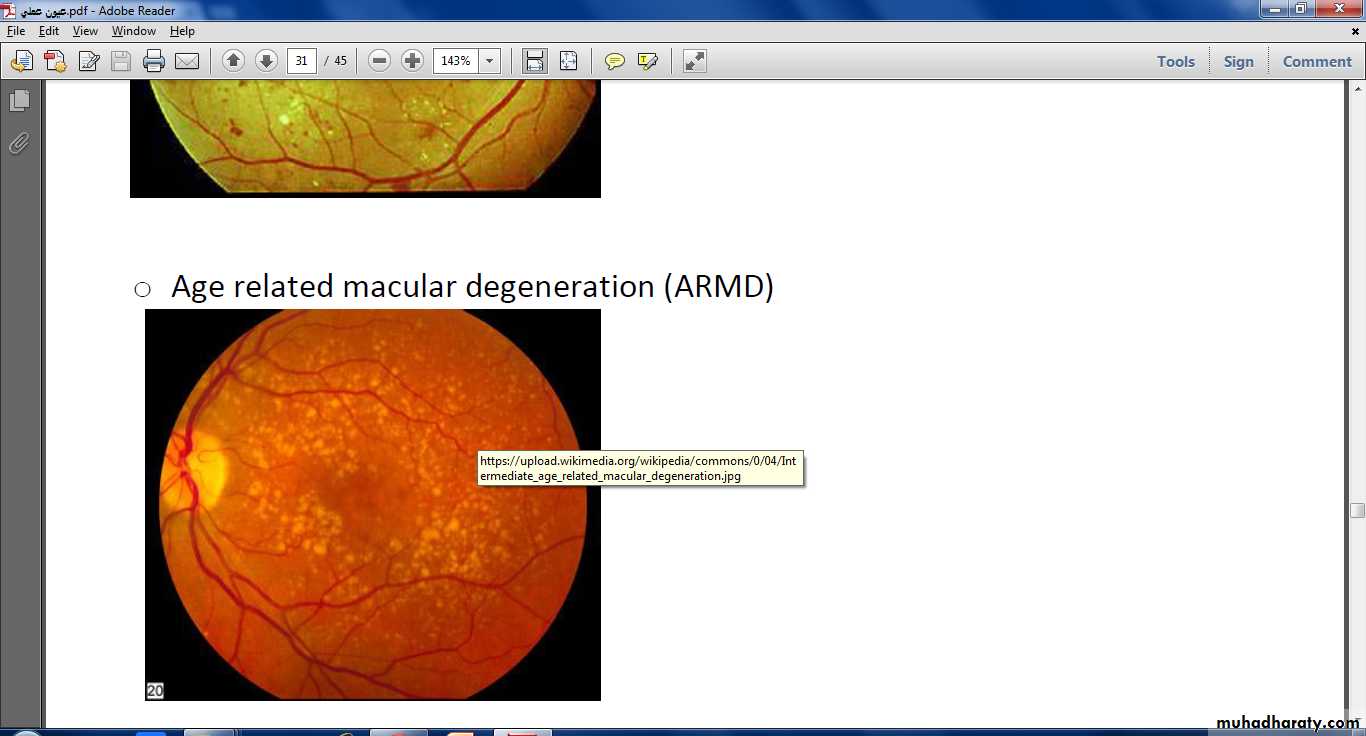The height and width of the screenshot is (736, 1366).
Task: Print the document using the printer icon
Action: click(153, 62)
